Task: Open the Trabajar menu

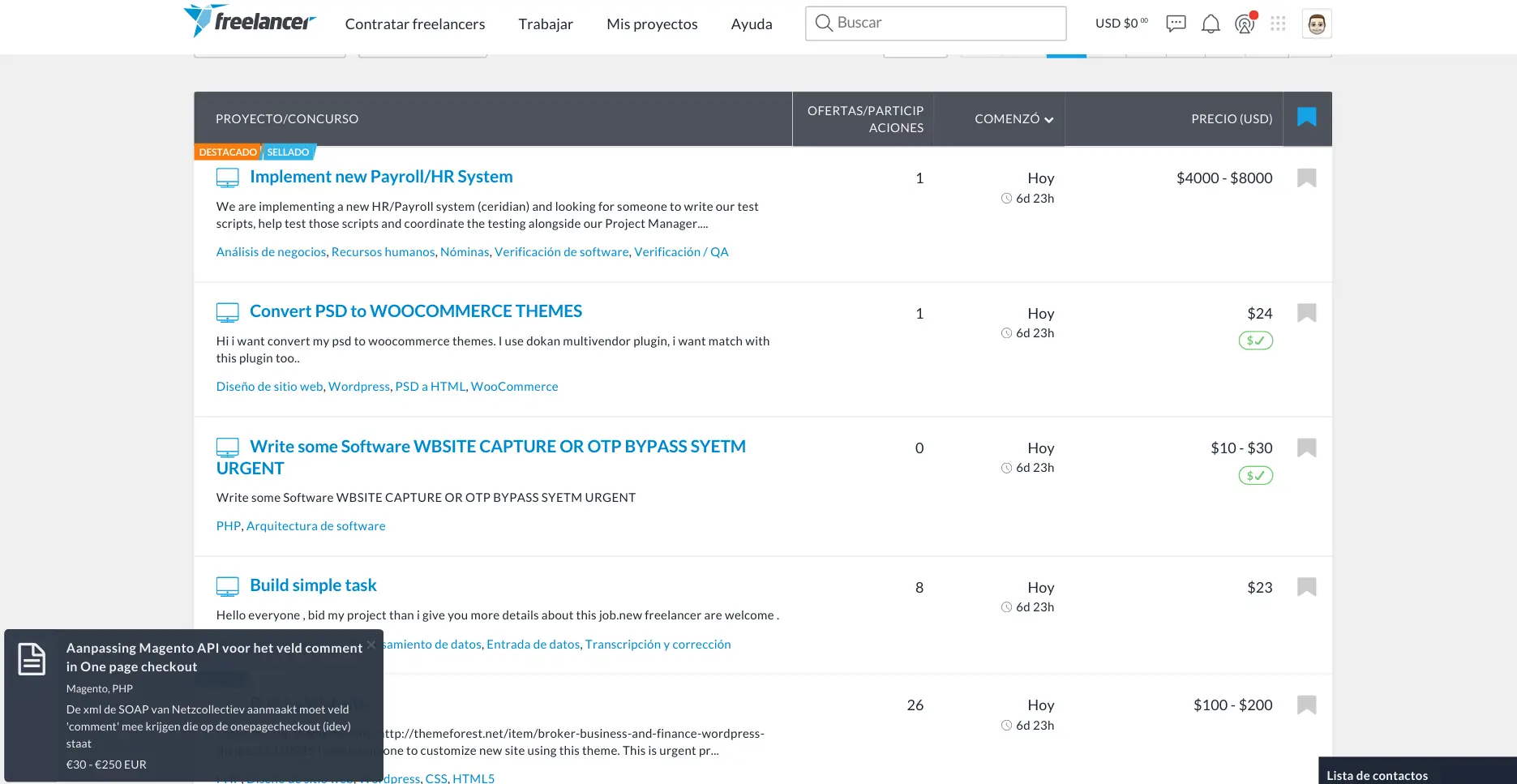Action: (546, 24)
